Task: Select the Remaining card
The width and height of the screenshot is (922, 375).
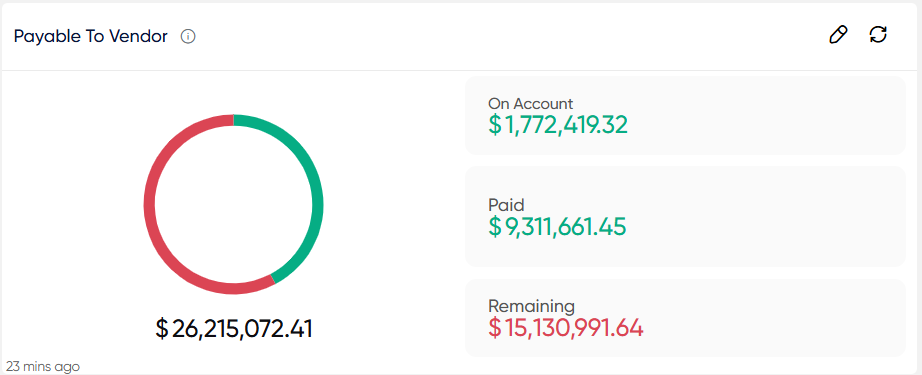Action: tap(685, 318)
